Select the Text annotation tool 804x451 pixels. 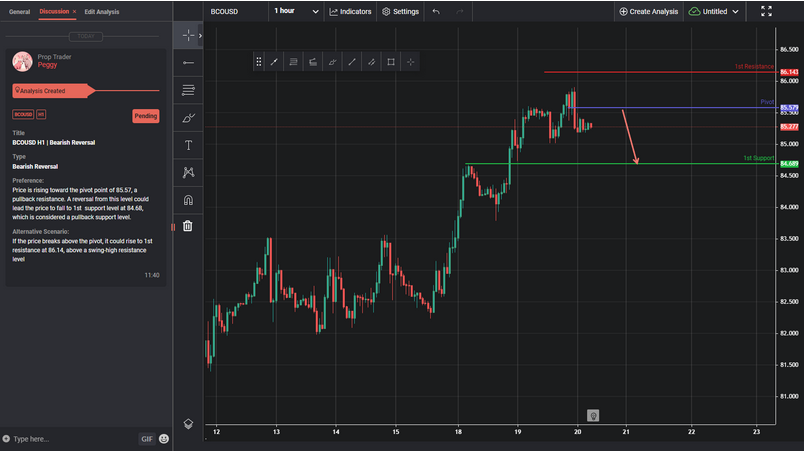point(188,145)
